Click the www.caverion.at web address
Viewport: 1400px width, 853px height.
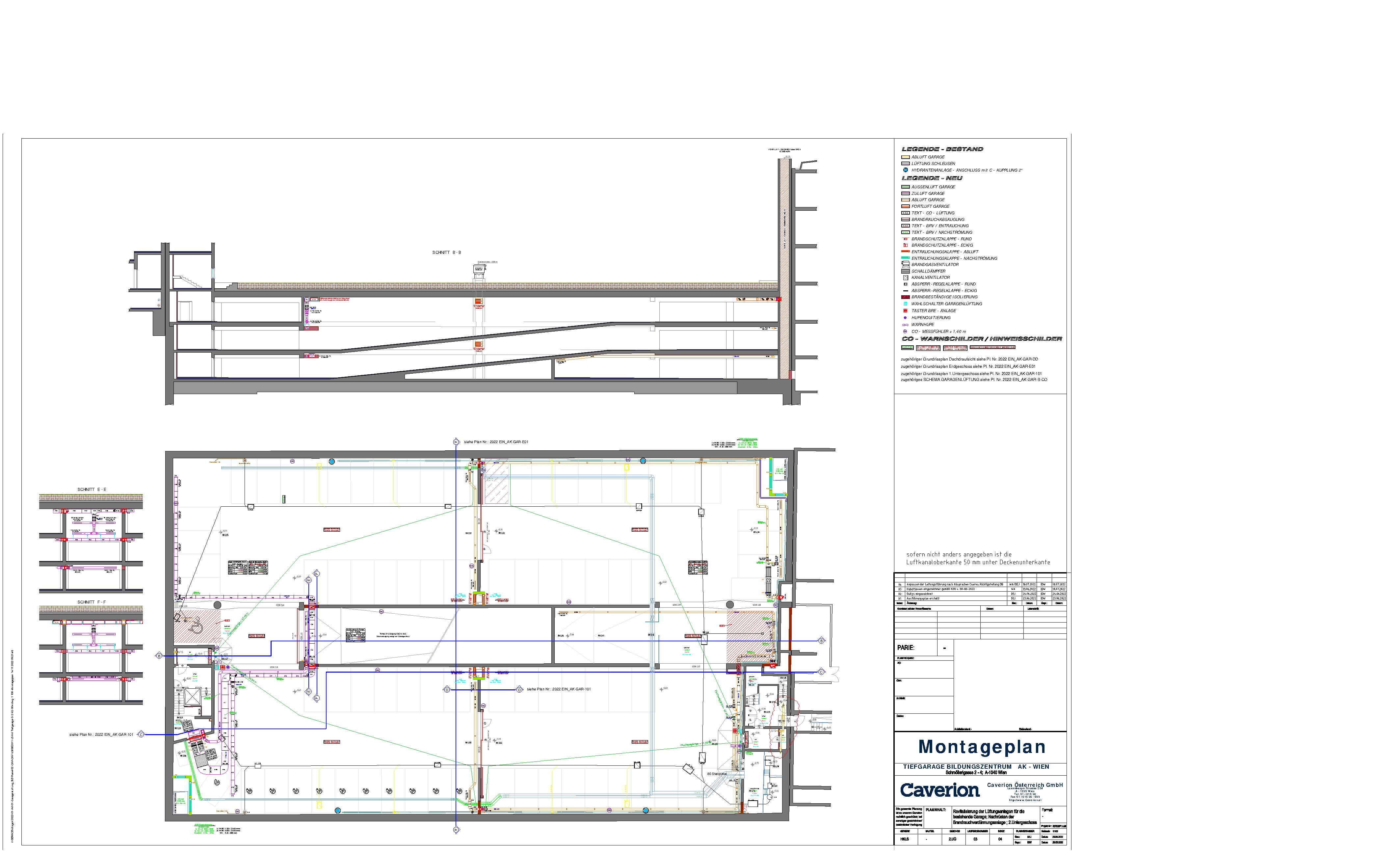coord(1024,800)
